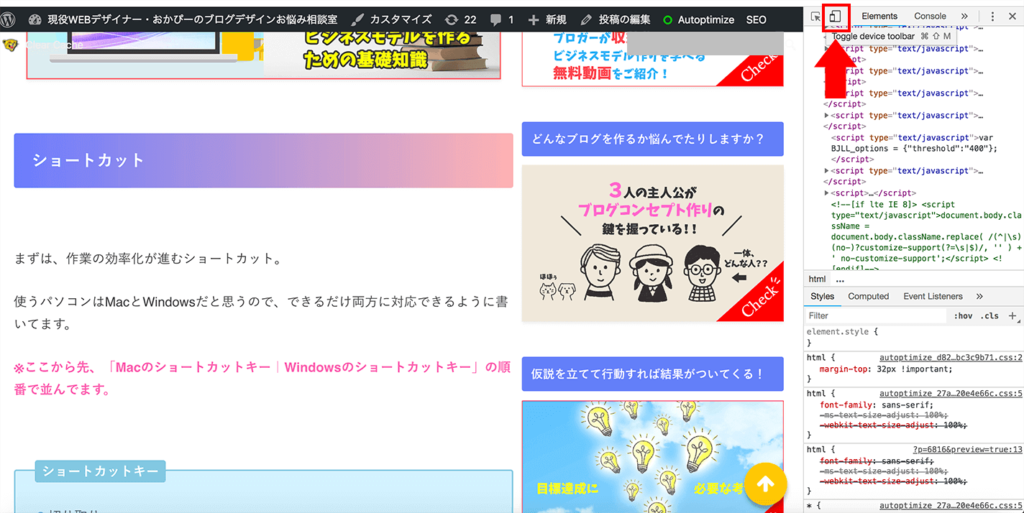This screenshot has width=1024, height=513.
Task: Click the ショートカットキー box label
Action: pos(100,471)
